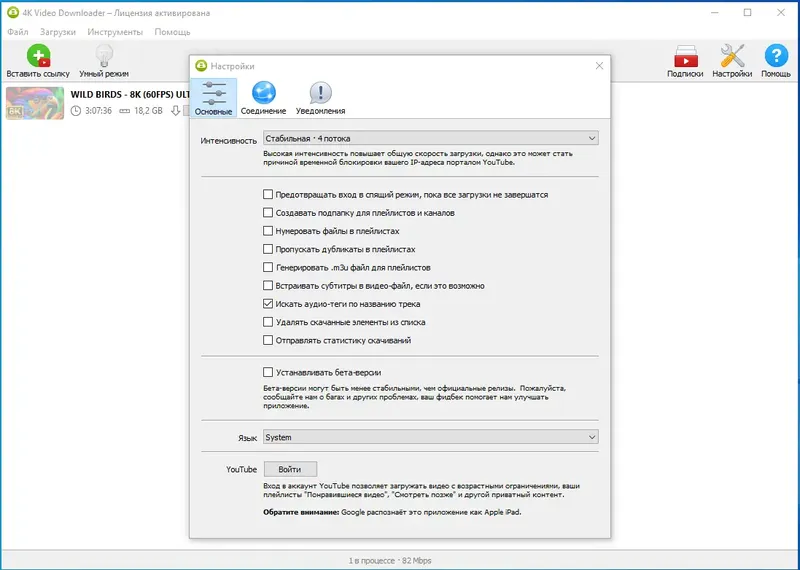Open the Файл menu

click(18, 32)
